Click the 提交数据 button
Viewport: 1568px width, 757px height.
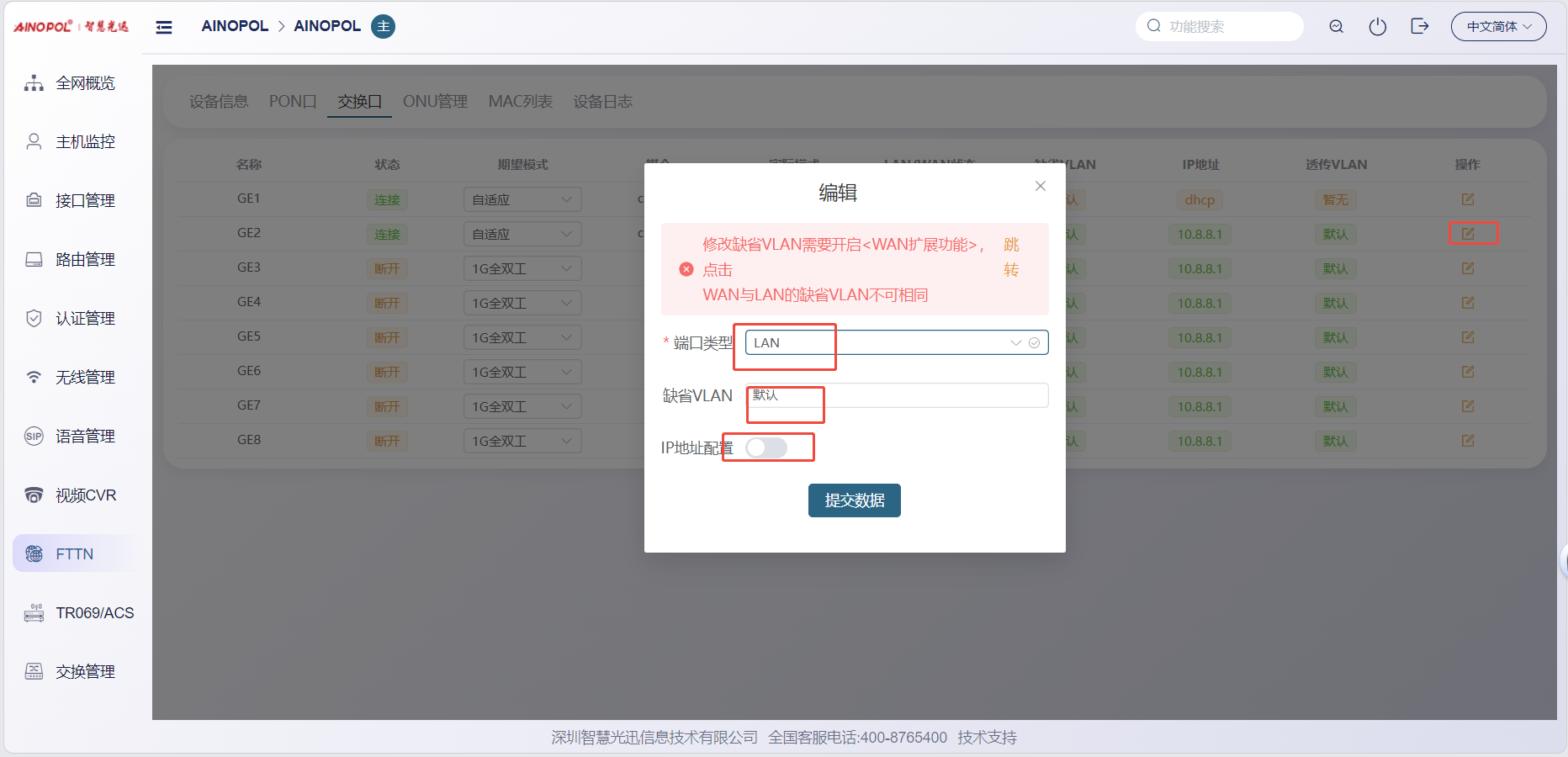click(854, 500)
